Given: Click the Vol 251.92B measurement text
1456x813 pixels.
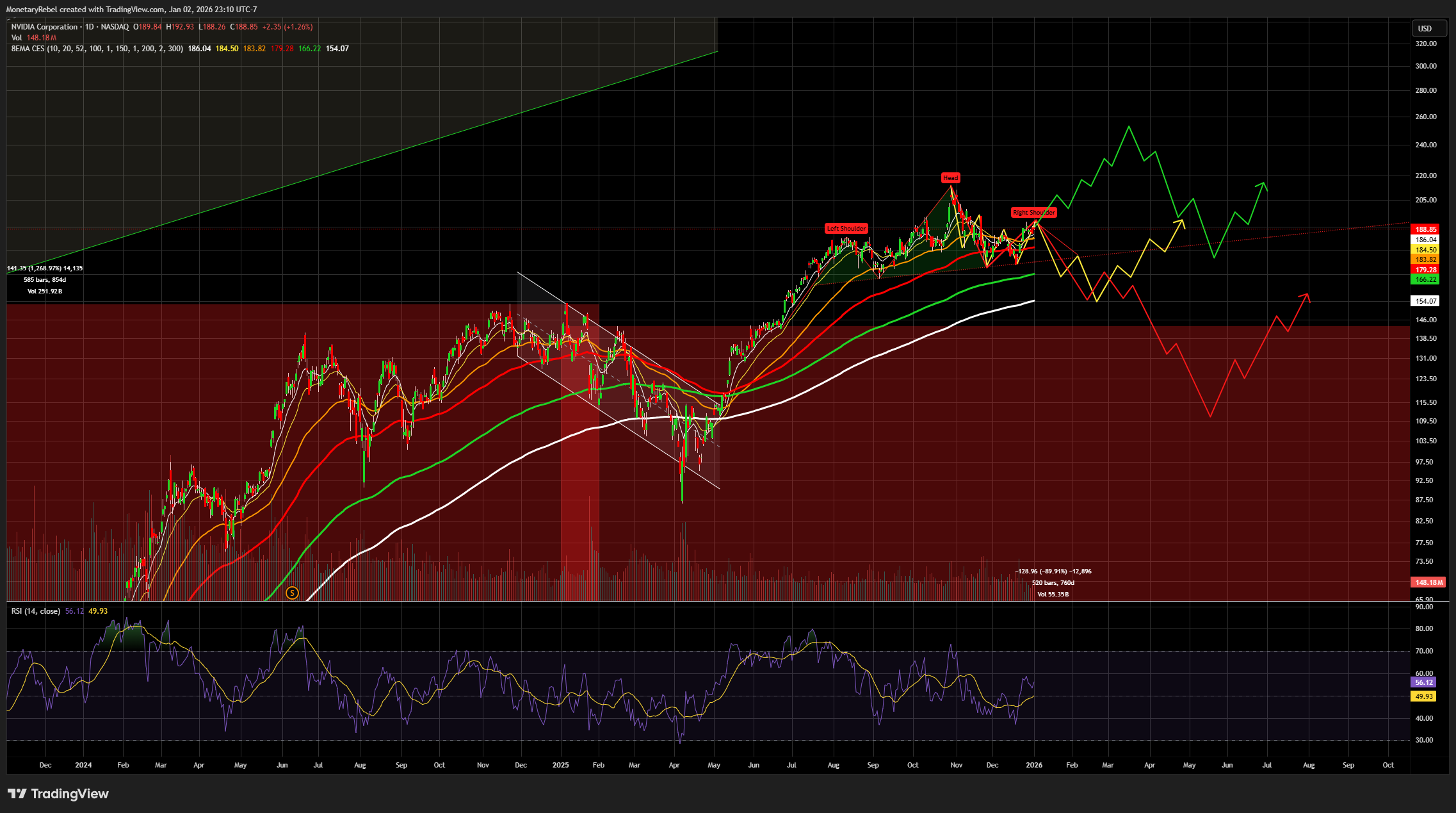Looking at the screenshot, I should 45,292.
